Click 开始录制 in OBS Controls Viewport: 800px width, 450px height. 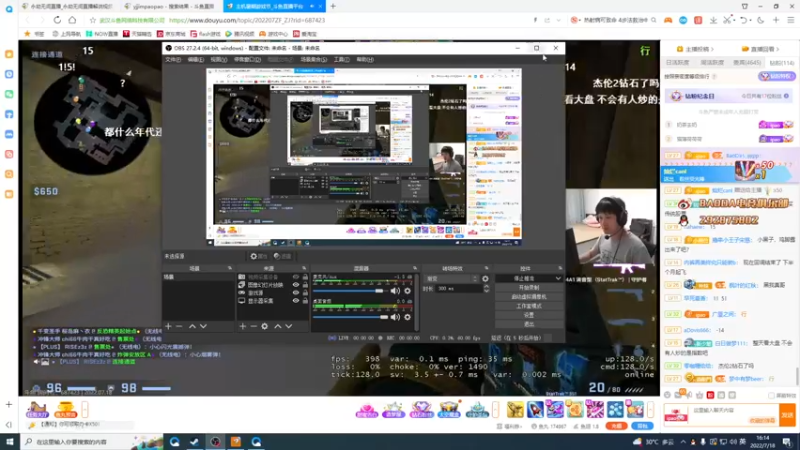click(x=529, y=288)
